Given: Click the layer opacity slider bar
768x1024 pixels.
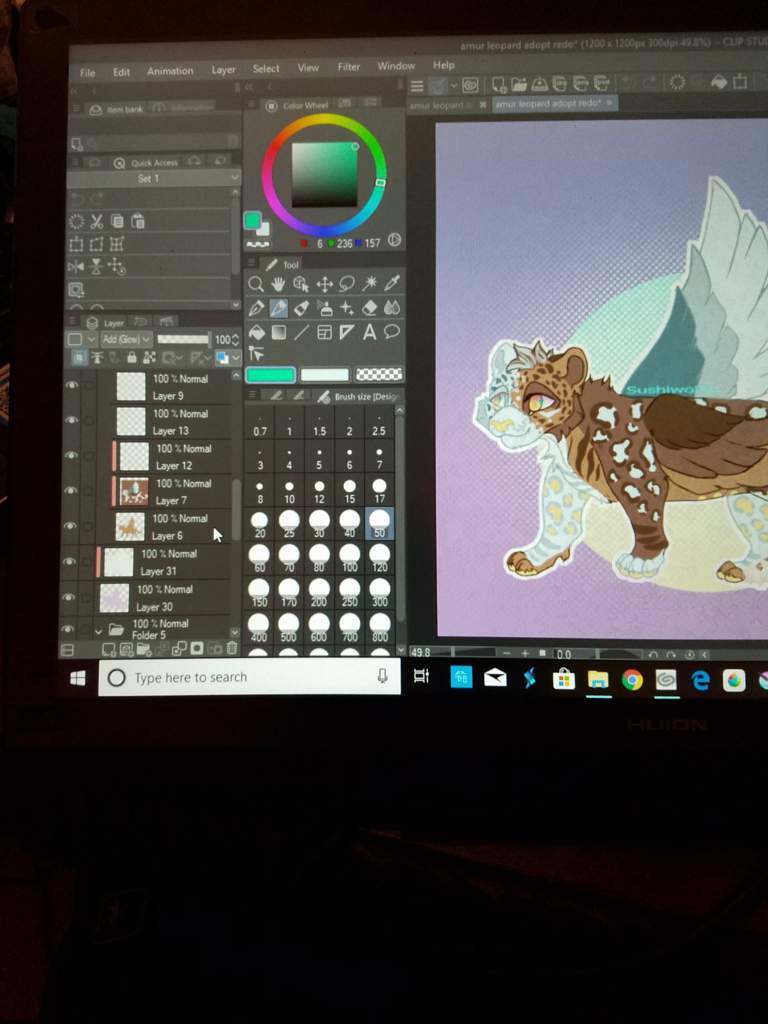Looking at the screenshot, I should (x=183, y=339).
